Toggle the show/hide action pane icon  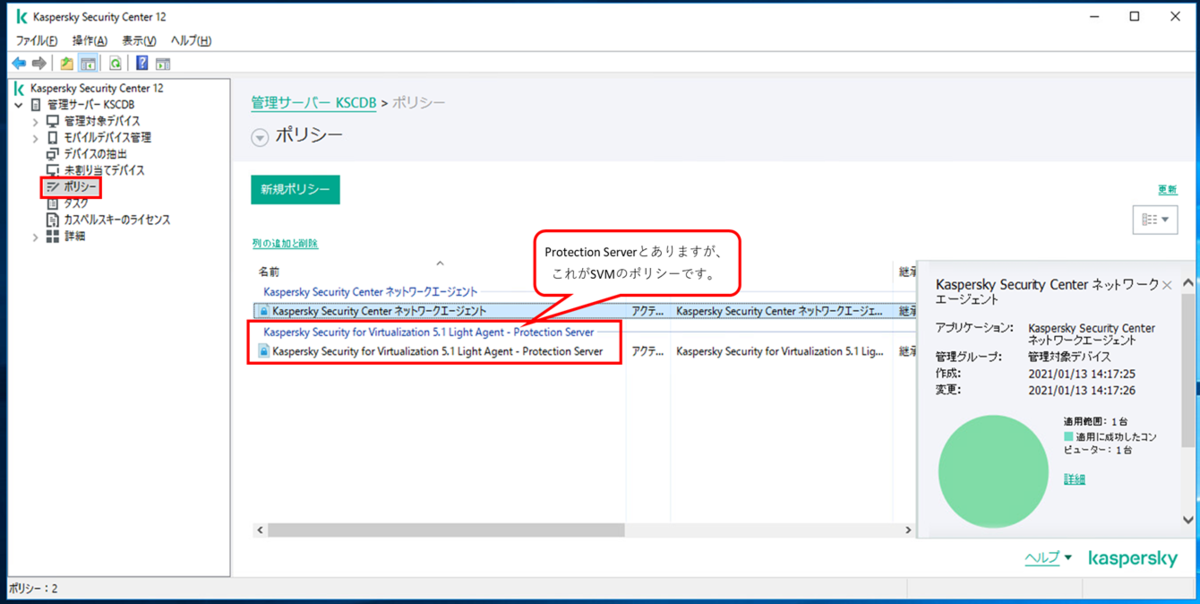[x=162, y=63]
